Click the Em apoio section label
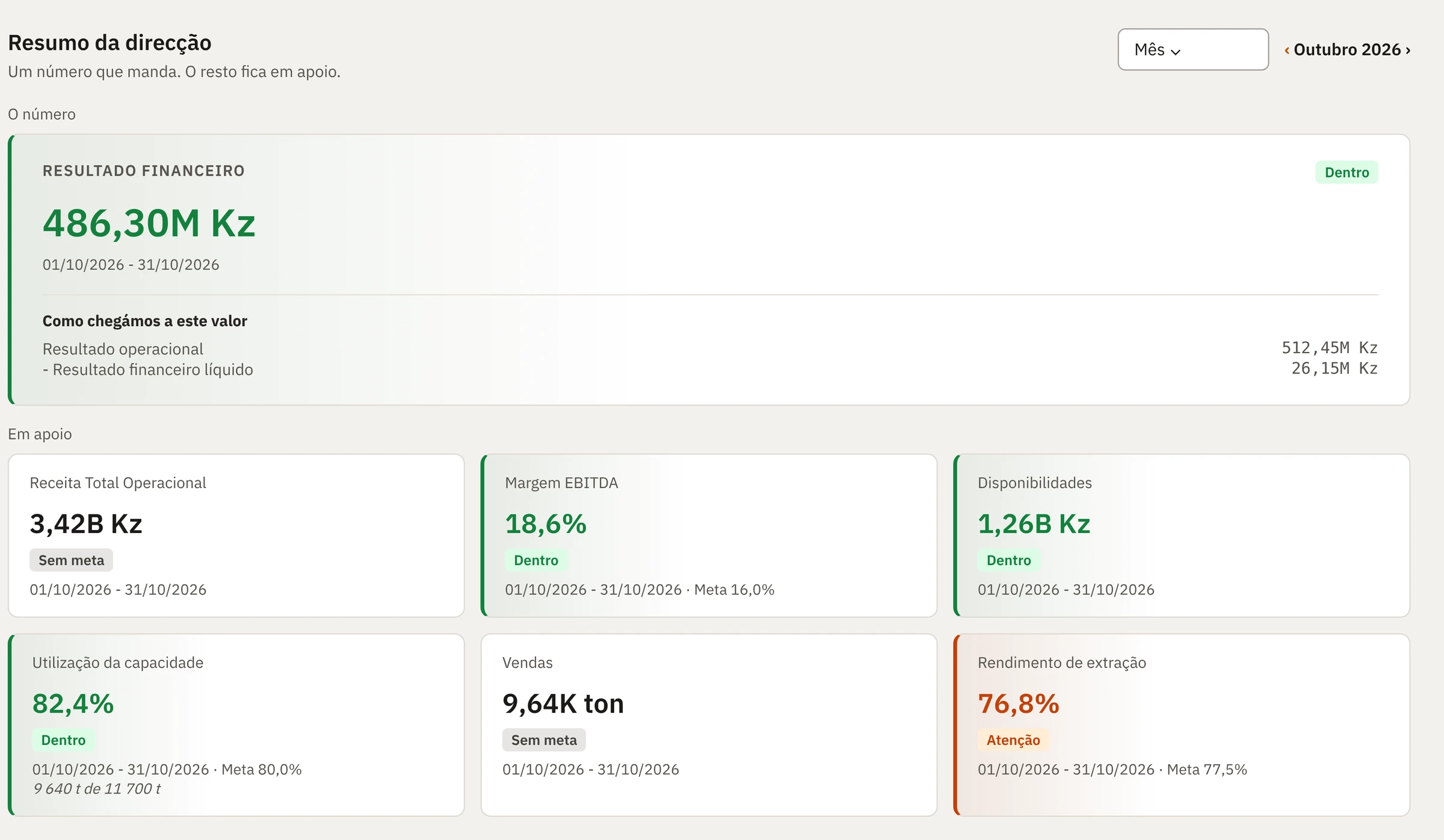 coord(40,434)
